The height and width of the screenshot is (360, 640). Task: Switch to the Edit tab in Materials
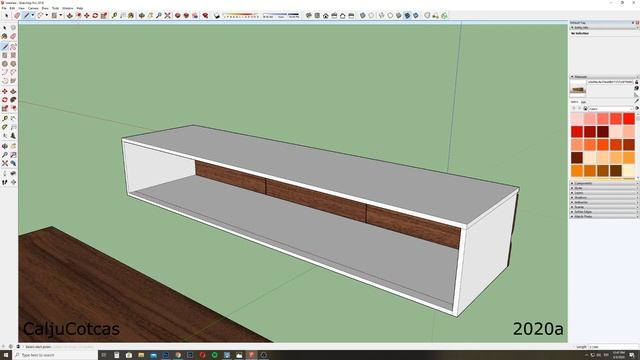[584, 102]
